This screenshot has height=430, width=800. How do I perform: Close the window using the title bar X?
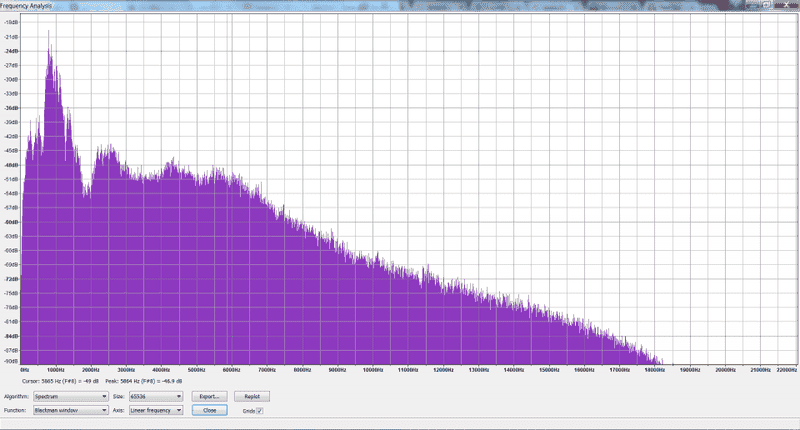(x=784, y=5)
